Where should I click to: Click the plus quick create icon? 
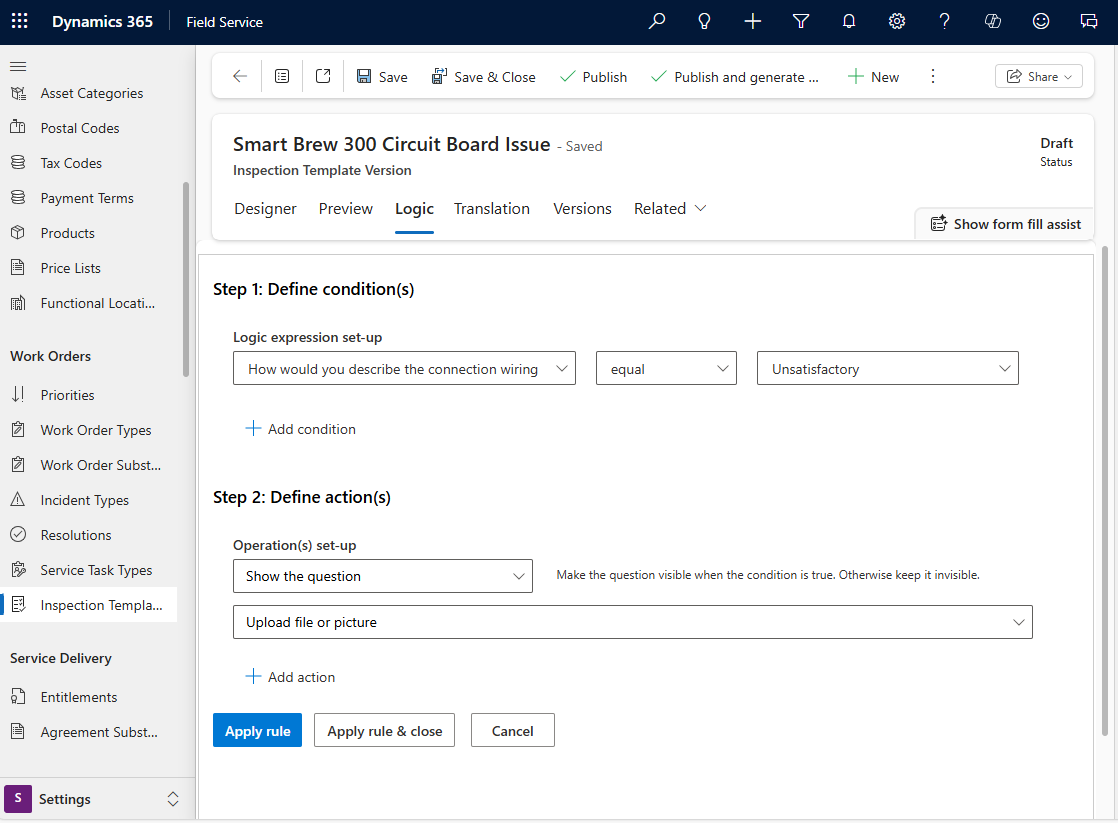(753, 21)
